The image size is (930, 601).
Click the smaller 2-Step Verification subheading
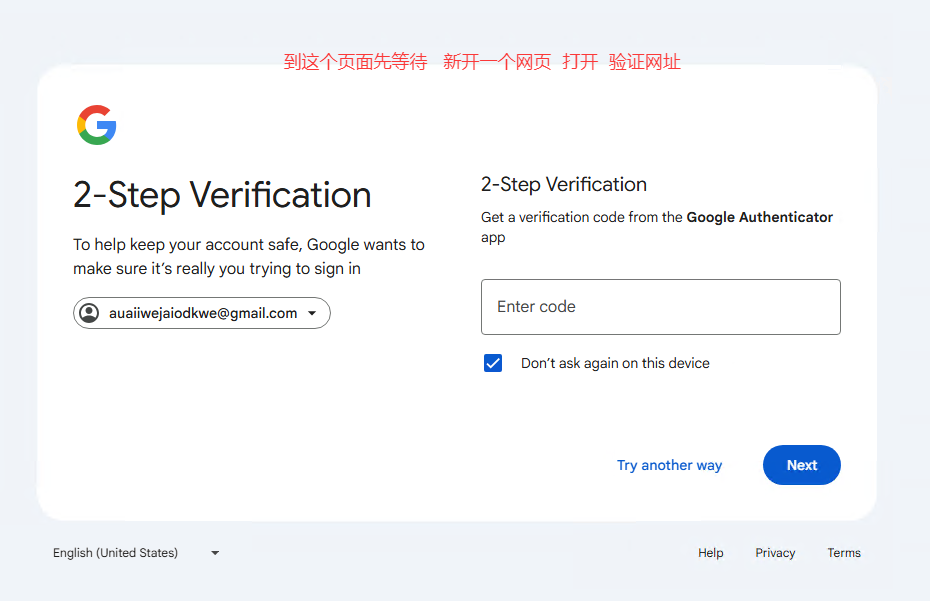pyautogui.click(x=564, y=184)
